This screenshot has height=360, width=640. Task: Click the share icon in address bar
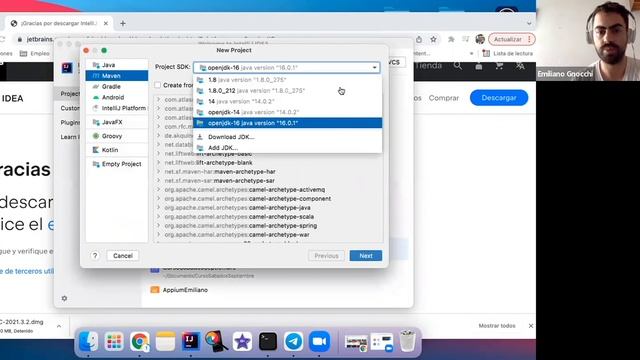coord(419,39)
